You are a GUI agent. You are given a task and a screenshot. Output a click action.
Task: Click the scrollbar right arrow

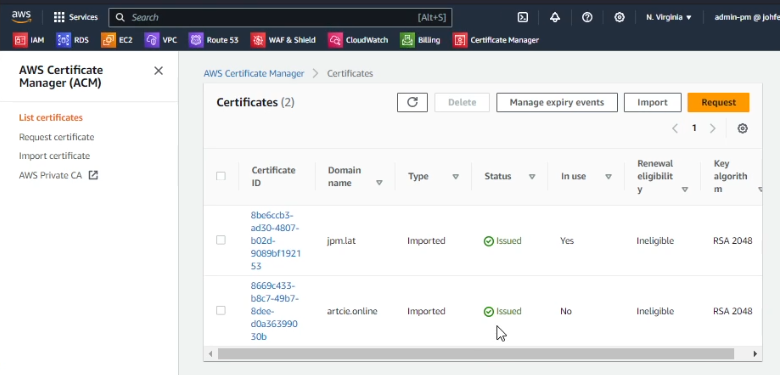[755, 354]
